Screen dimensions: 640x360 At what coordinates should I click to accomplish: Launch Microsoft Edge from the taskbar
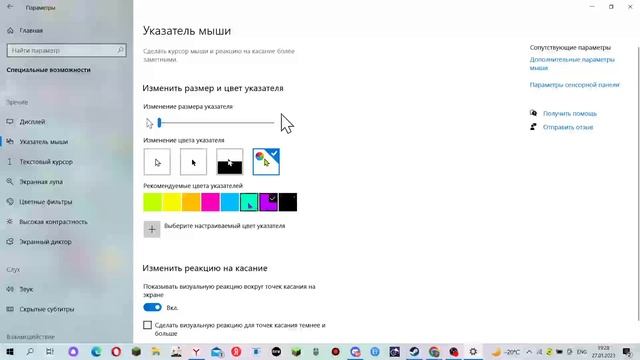(96, 351)
